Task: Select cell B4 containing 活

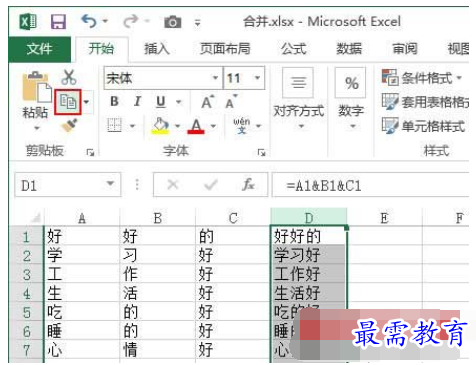Action: pos(157,293)
